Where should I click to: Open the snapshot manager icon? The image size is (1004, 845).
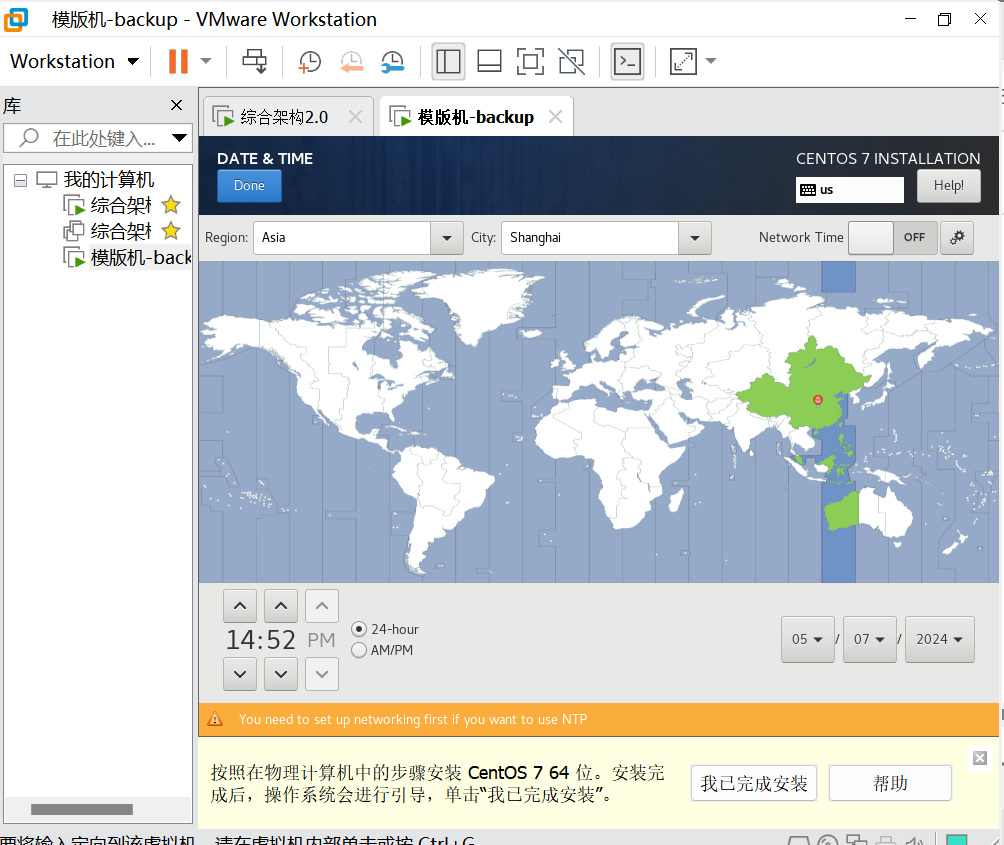pyautogui.click(x=392, y=61)
